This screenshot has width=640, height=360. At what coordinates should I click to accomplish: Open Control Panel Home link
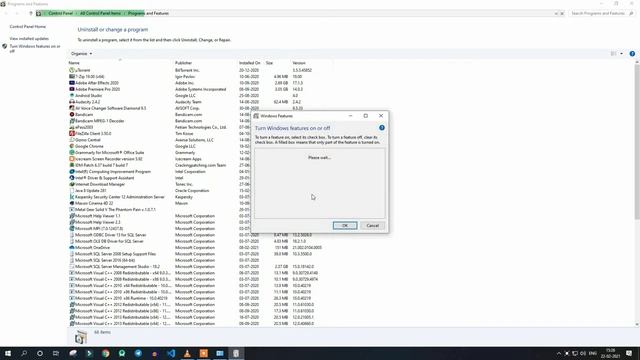pyautogui.click(x=28, y=27)
